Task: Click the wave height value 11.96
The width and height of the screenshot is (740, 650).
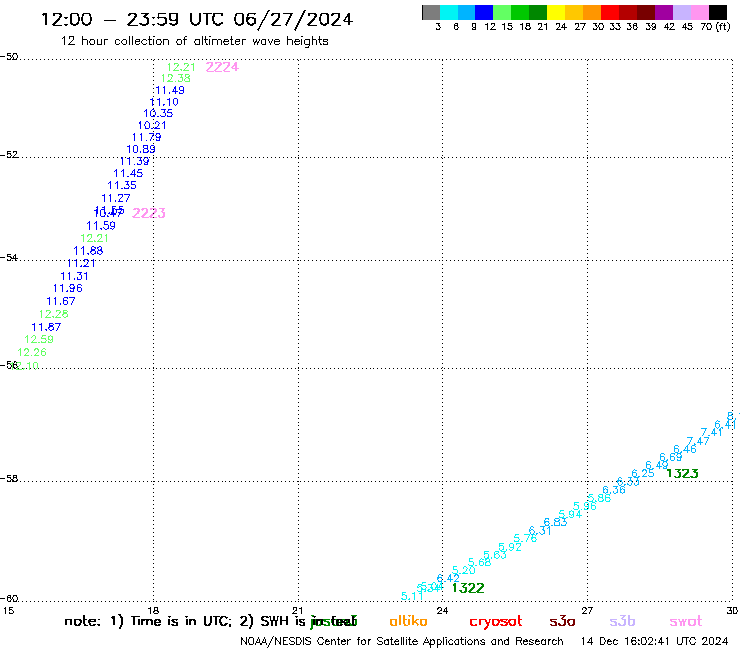Action: 67,288
